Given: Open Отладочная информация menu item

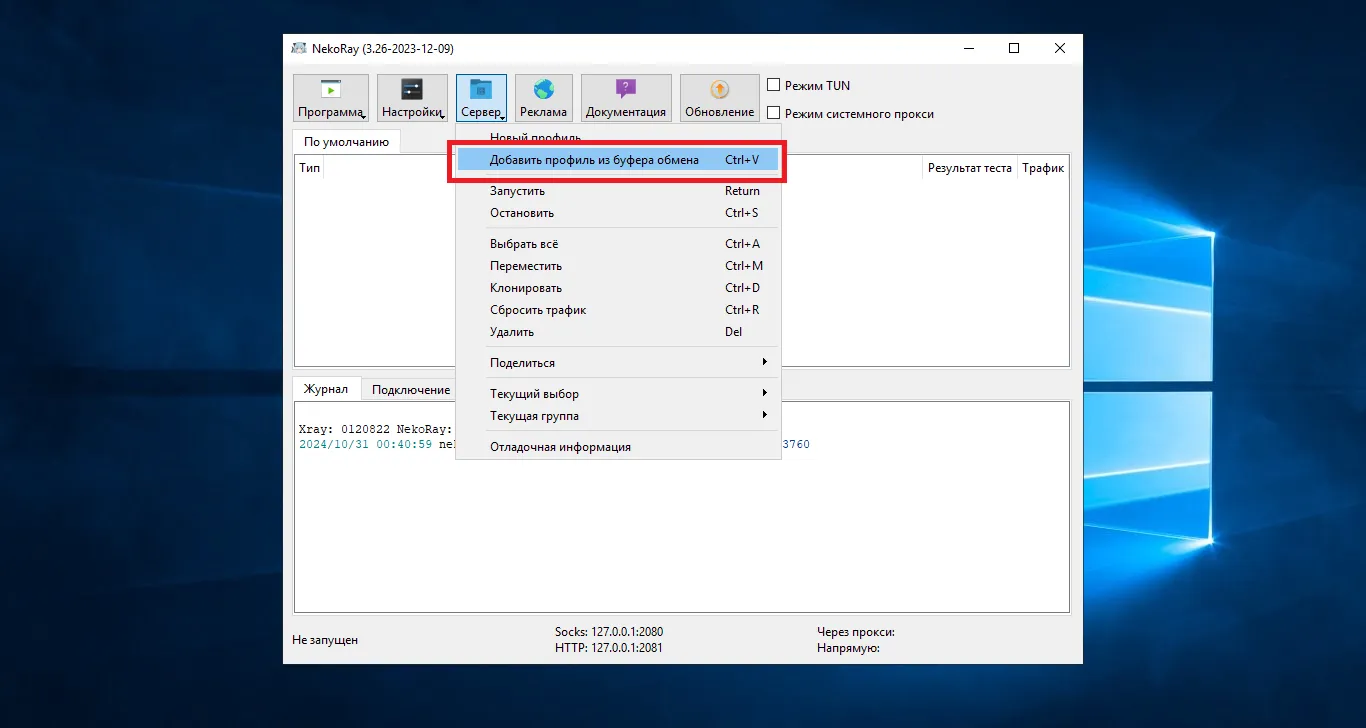Looking at the screenshot, I should 618,446.
